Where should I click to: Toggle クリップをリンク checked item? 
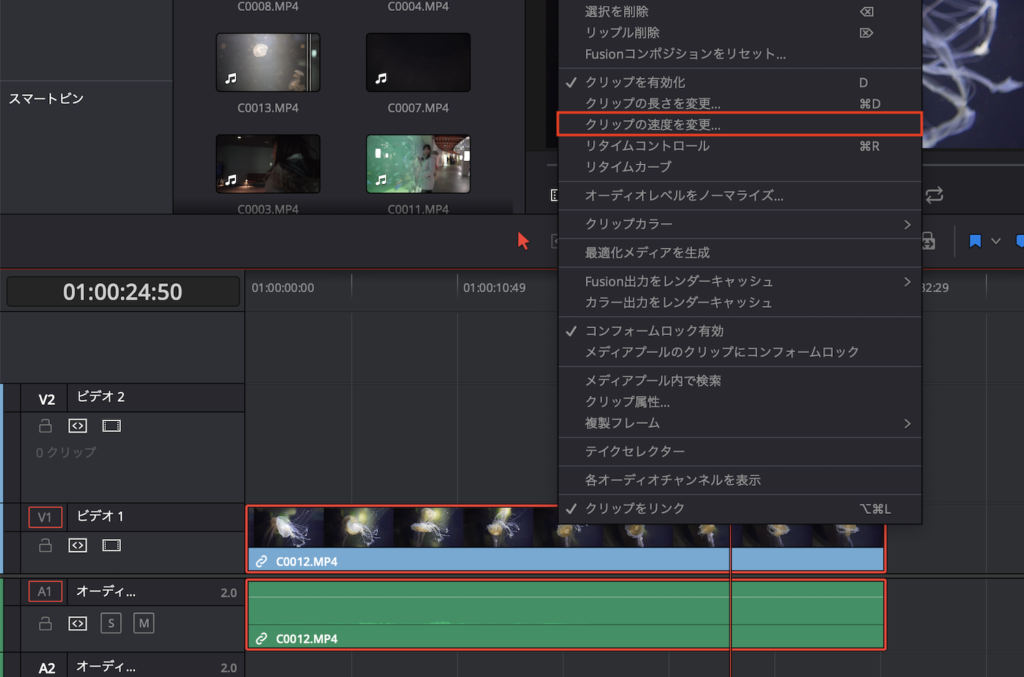[x=739, y=509]
